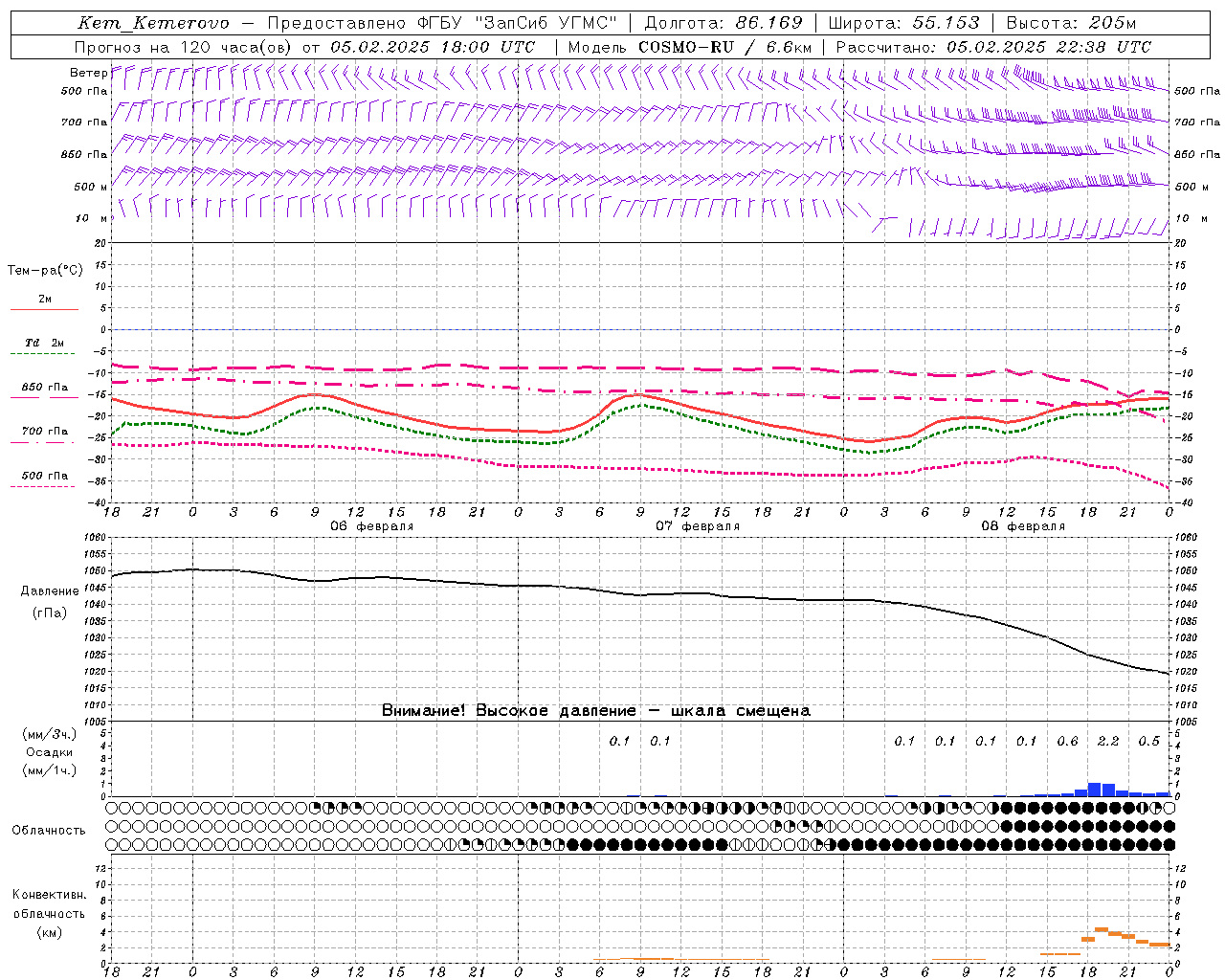Click the '(км)' convective cloud unit label
The width and height of the screenshot is (1225, 980).
pos(49,932)
